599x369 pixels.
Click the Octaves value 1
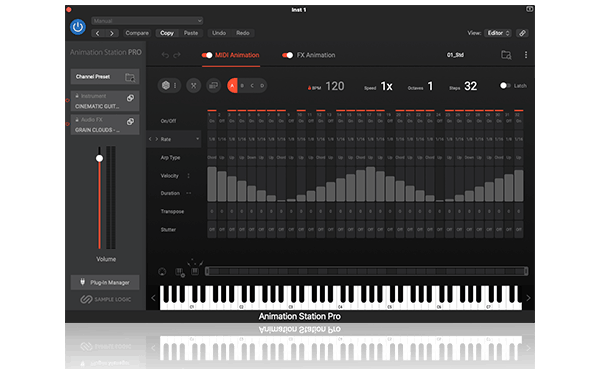[x=430, y=86]
